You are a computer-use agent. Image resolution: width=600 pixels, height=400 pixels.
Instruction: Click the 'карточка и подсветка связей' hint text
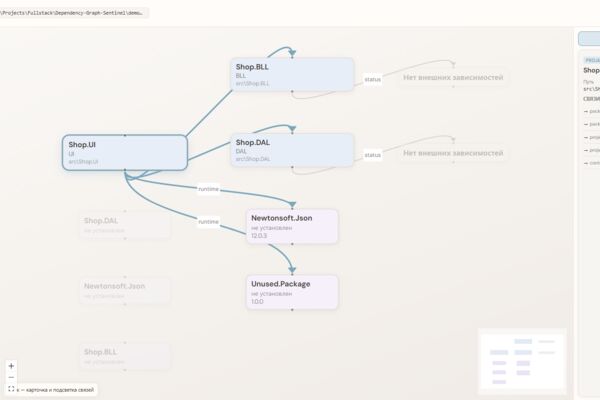(60, 390)
